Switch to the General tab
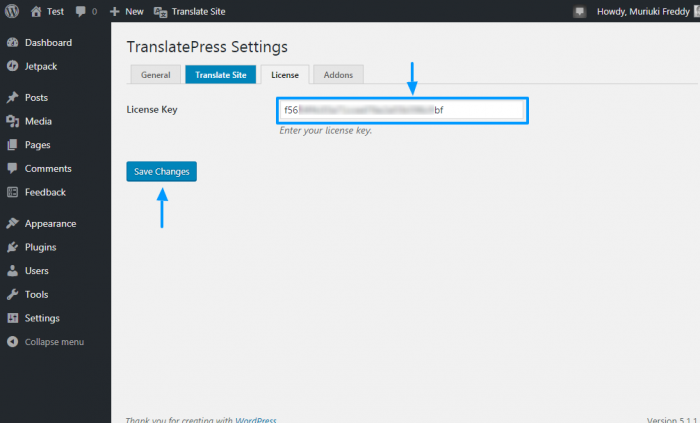The width and height of the screenshot is (700, 423). (x=155, y=75)
